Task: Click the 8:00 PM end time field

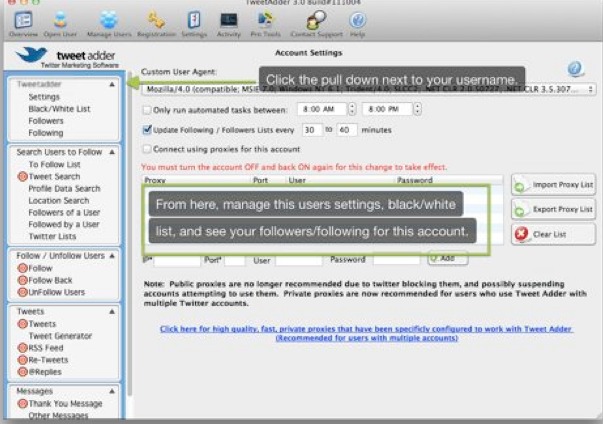Action: click(388, 109)
